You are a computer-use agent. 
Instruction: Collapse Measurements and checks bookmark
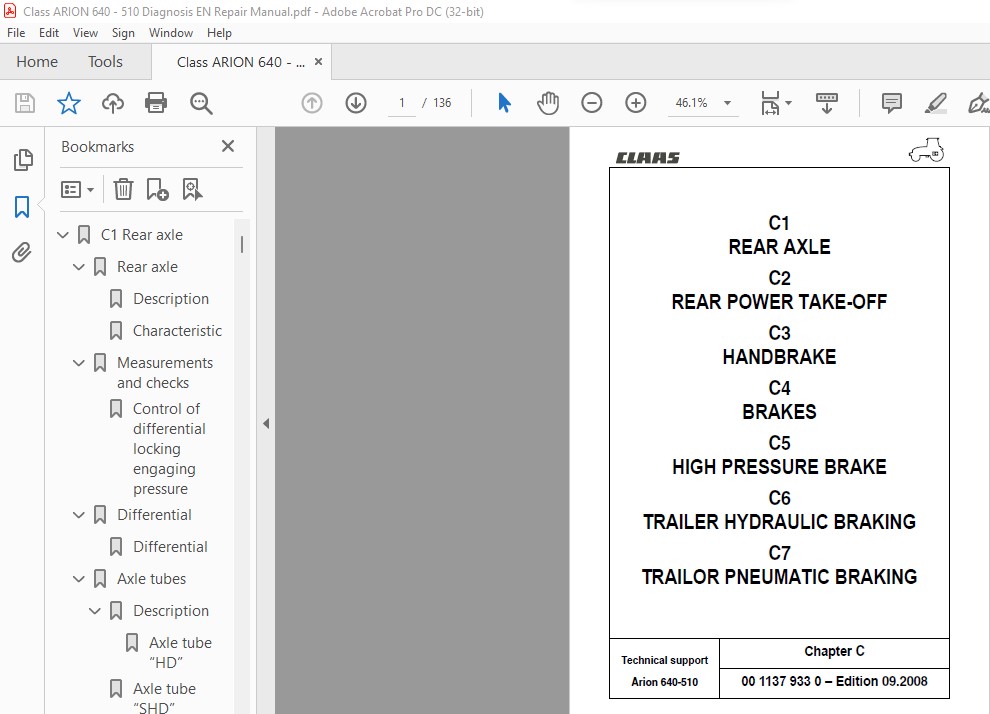78,363
